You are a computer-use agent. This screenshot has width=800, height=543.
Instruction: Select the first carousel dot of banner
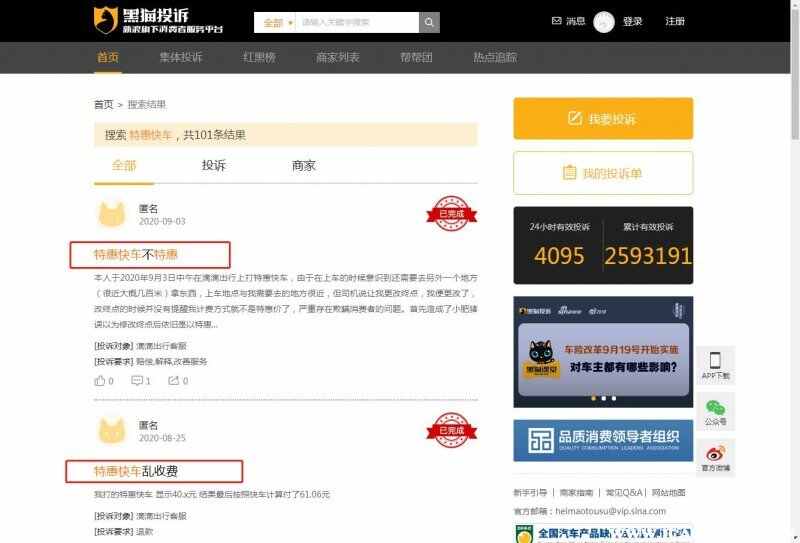593,399
